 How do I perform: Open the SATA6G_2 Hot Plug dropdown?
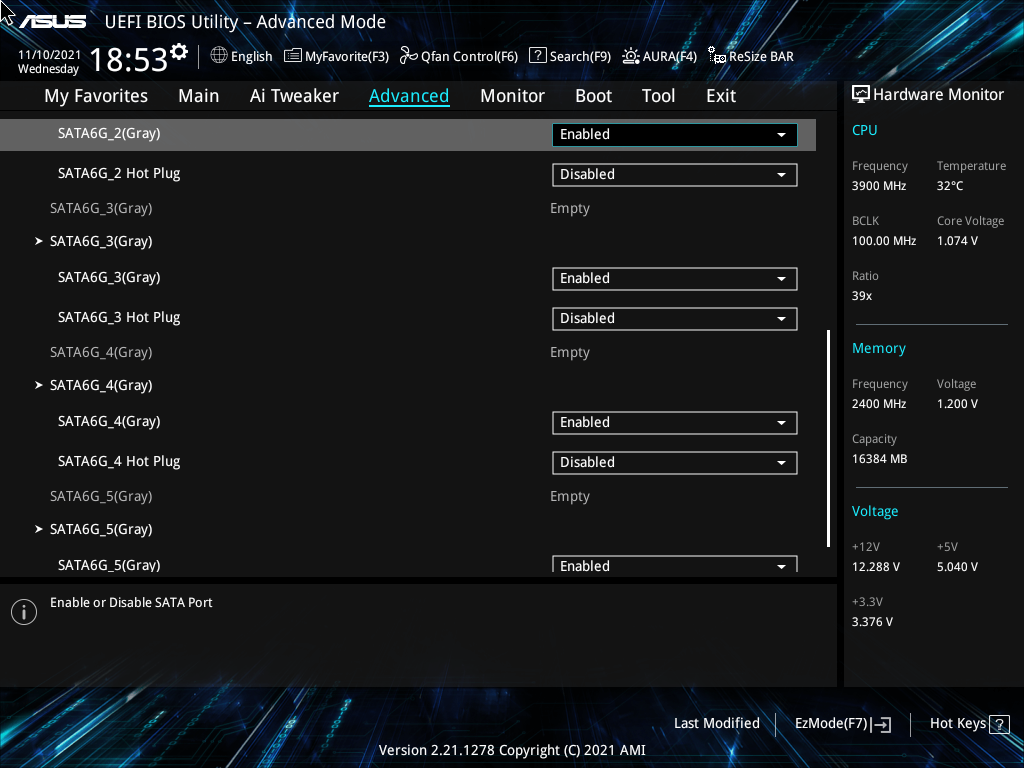675,174
